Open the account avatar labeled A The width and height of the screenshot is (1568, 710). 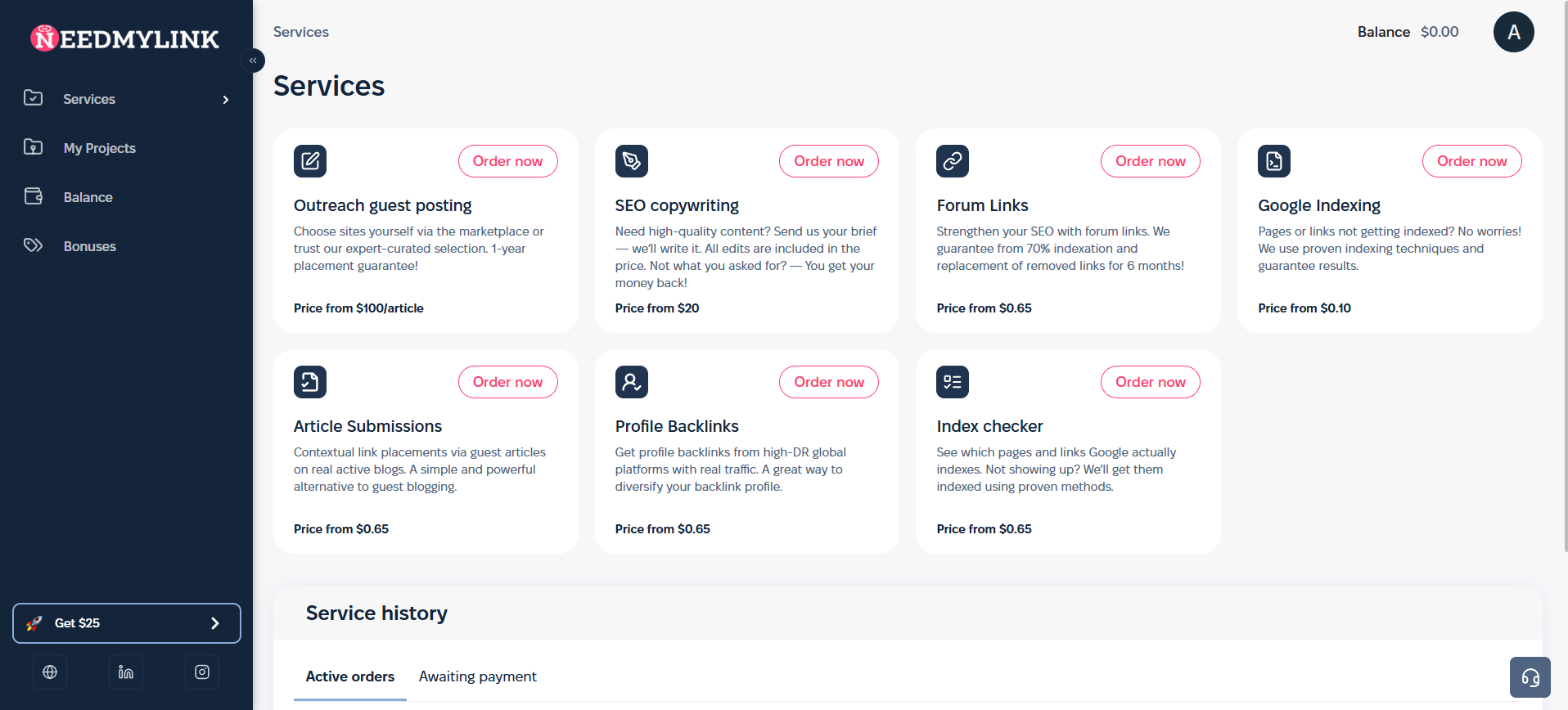1513,32
